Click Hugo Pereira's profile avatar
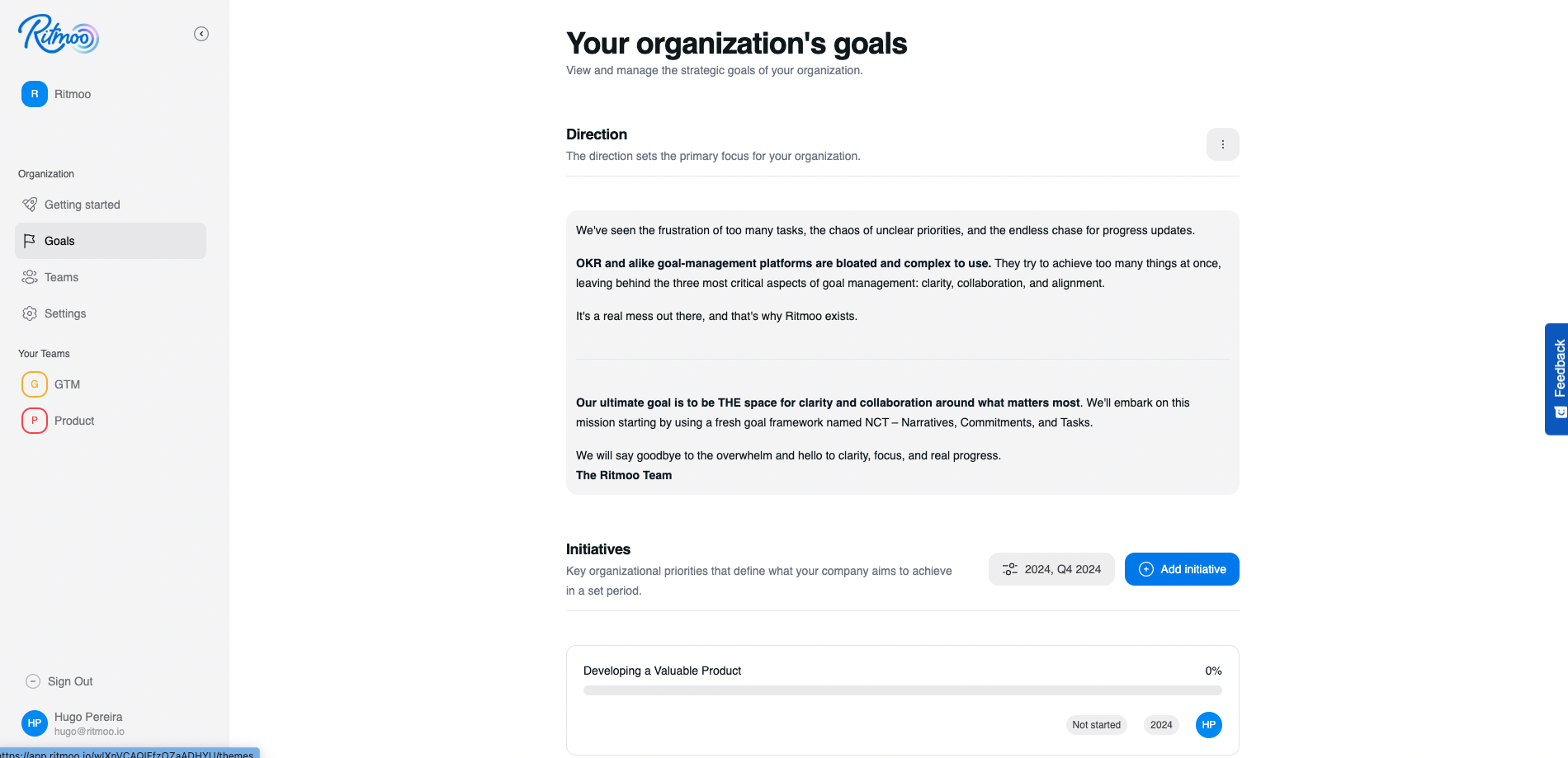 point(35,723)
